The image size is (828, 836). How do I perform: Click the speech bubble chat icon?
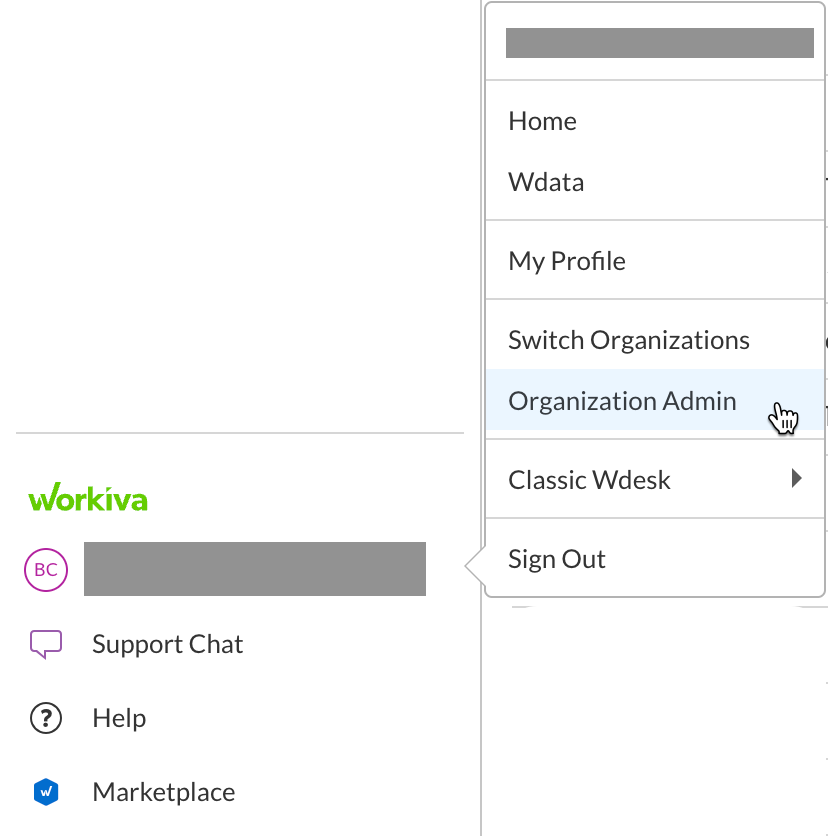point(45,644)
